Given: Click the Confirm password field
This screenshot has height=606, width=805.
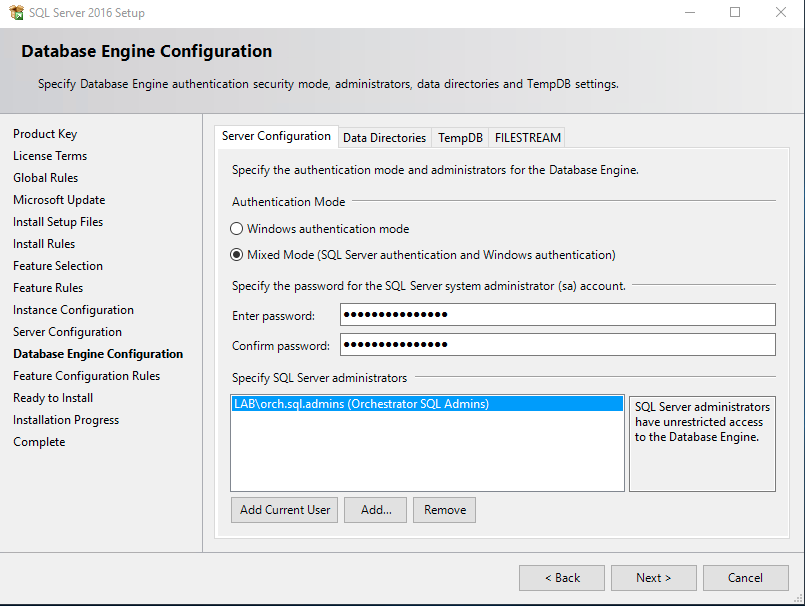Looking at the screenshot, I should (557, 345).
